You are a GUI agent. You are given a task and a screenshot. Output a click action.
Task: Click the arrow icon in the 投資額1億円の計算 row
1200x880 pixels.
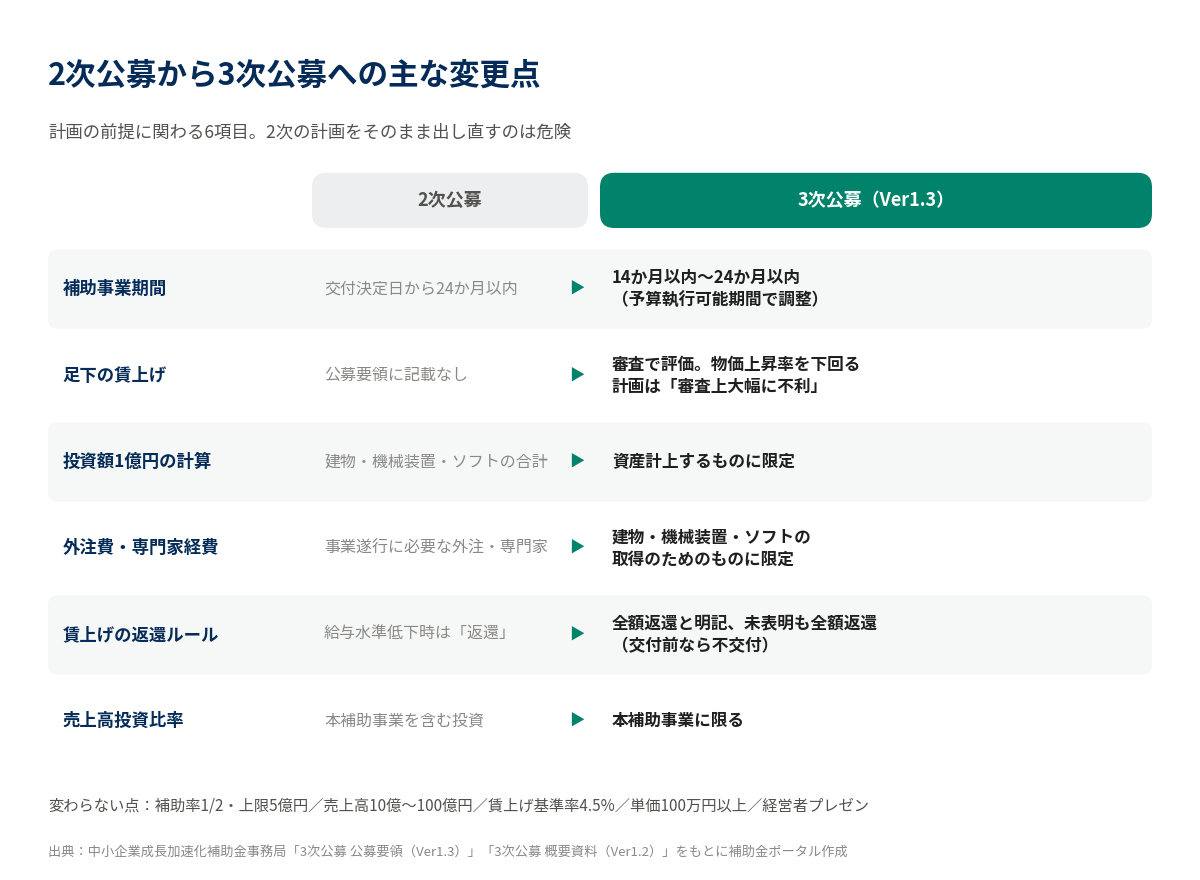click(577, 460)
